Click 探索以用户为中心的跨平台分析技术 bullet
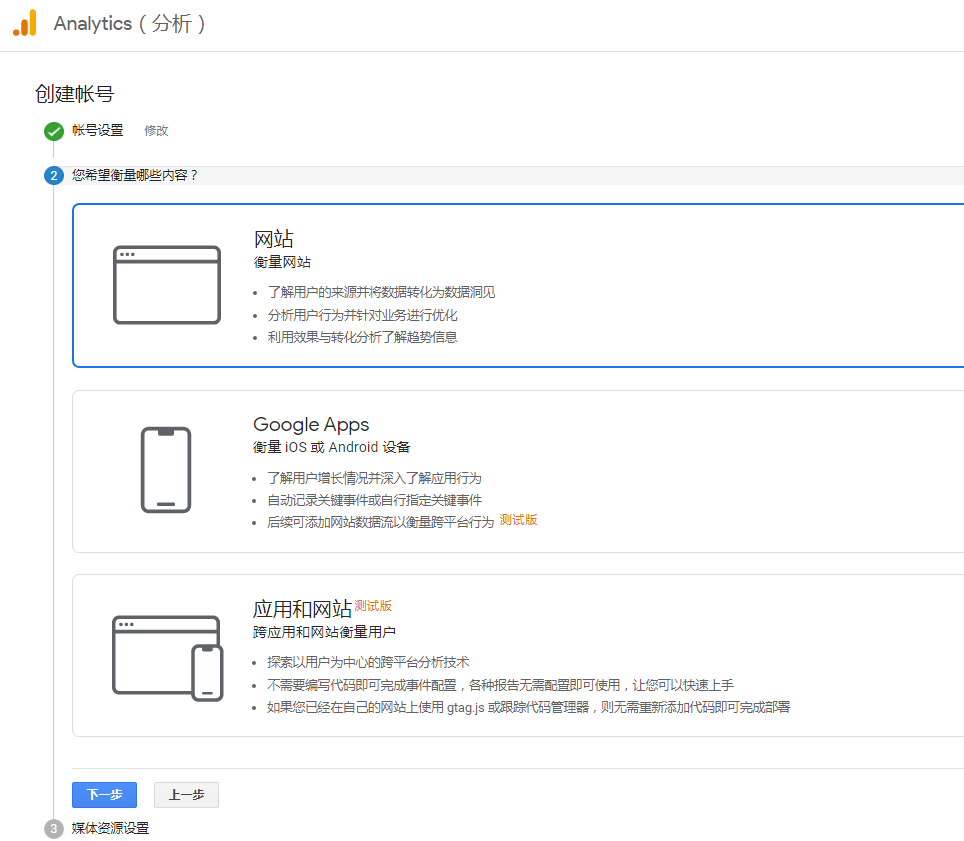Image resolution: width=964 pixels, height=841 pixels. [x=368, y=662]
